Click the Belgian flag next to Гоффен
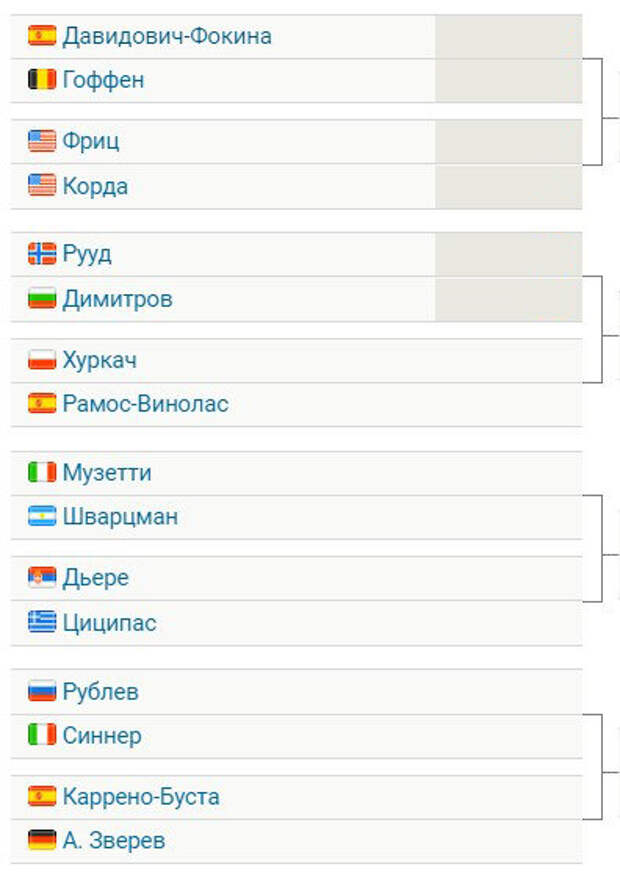 pyautogui.click(x=42, y=79)
